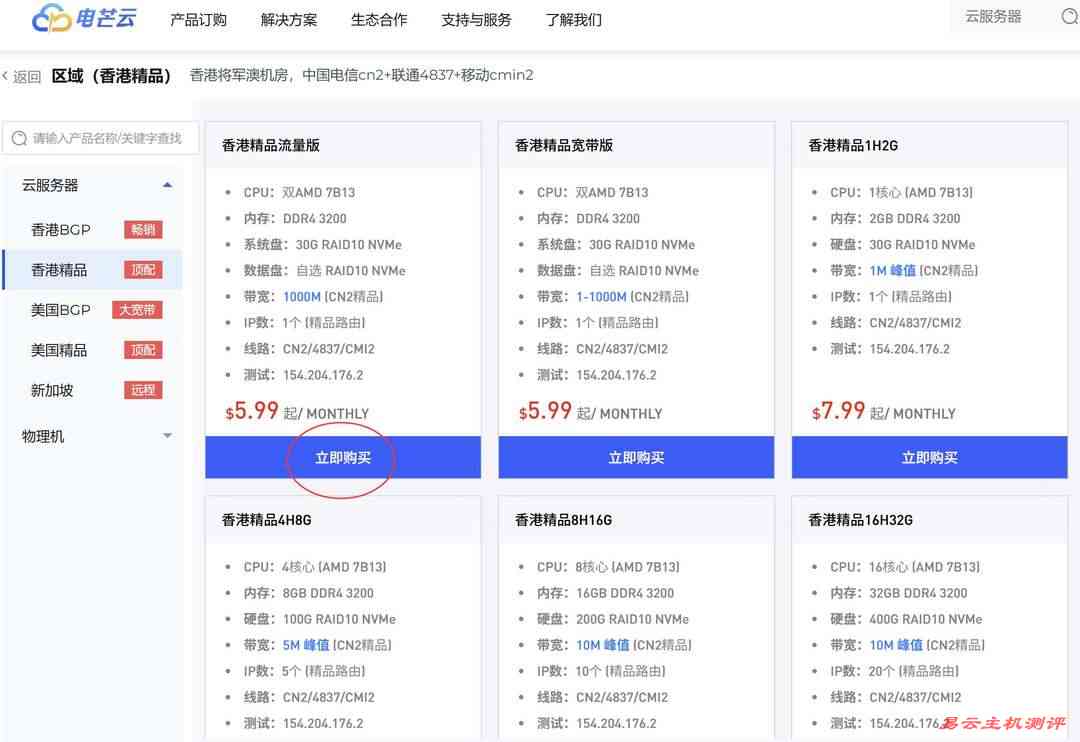Click the 1000M bandwidth link in 流量版
1080x742 pixels.
pyautogui.click(x=302, y=296)
